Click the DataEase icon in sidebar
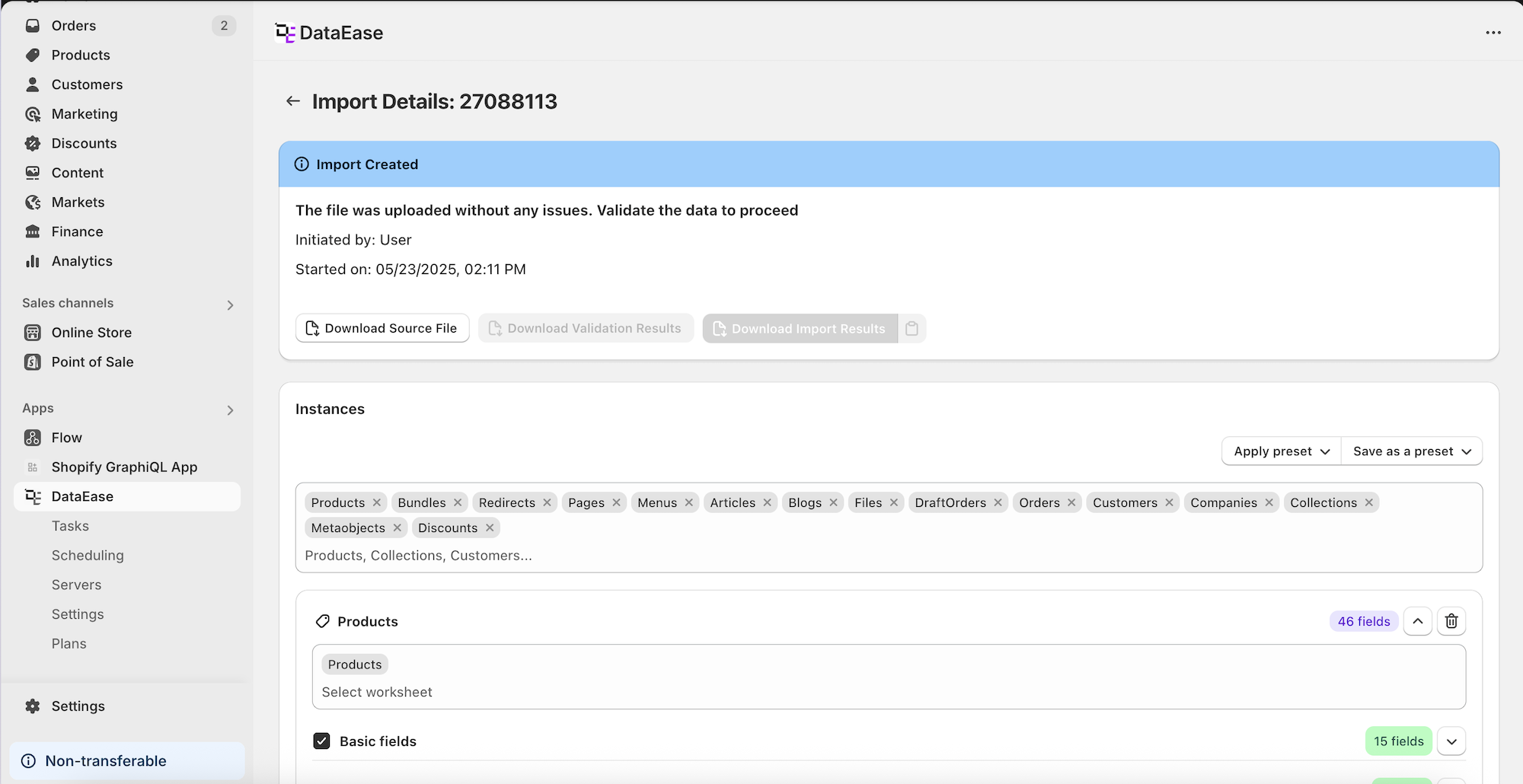The width and height of the screenshot is (1523, 784). coord(33,496)
